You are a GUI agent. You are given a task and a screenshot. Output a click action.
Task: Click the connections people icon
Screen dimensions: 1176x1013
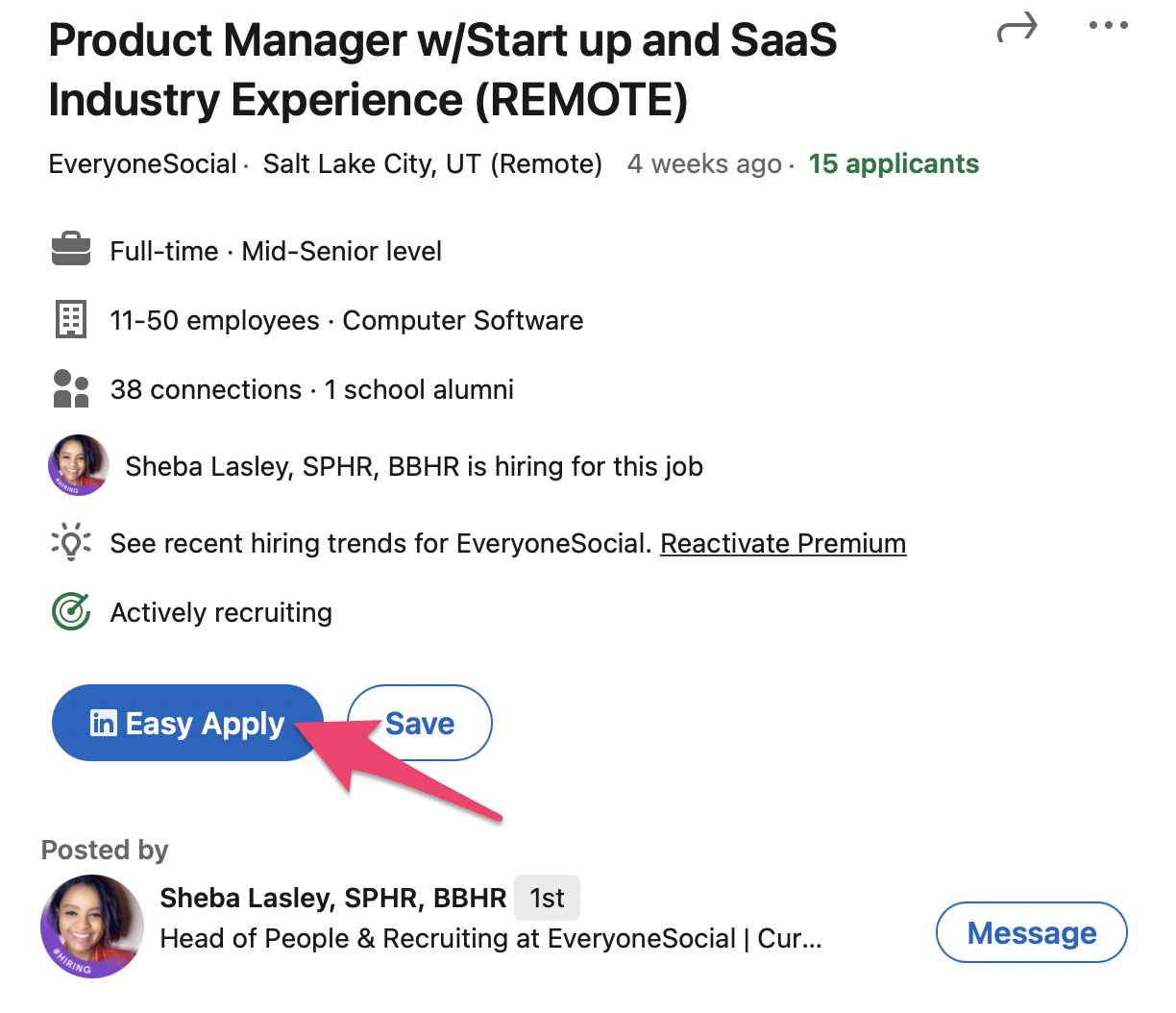[x=70, y=388]
